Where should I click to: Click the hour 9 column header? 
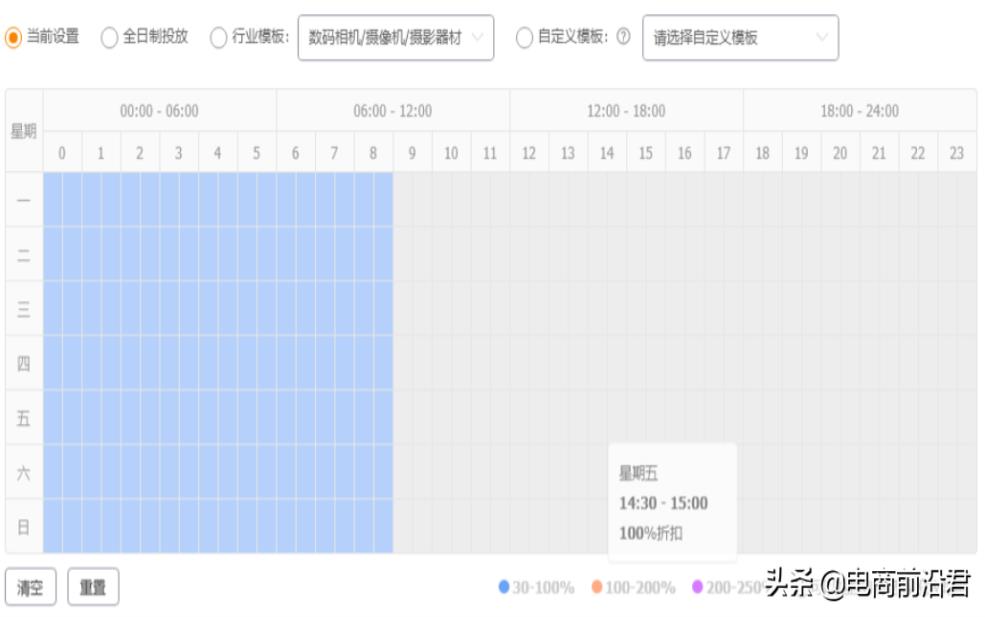pyautogui.click(x=412, y=153)
